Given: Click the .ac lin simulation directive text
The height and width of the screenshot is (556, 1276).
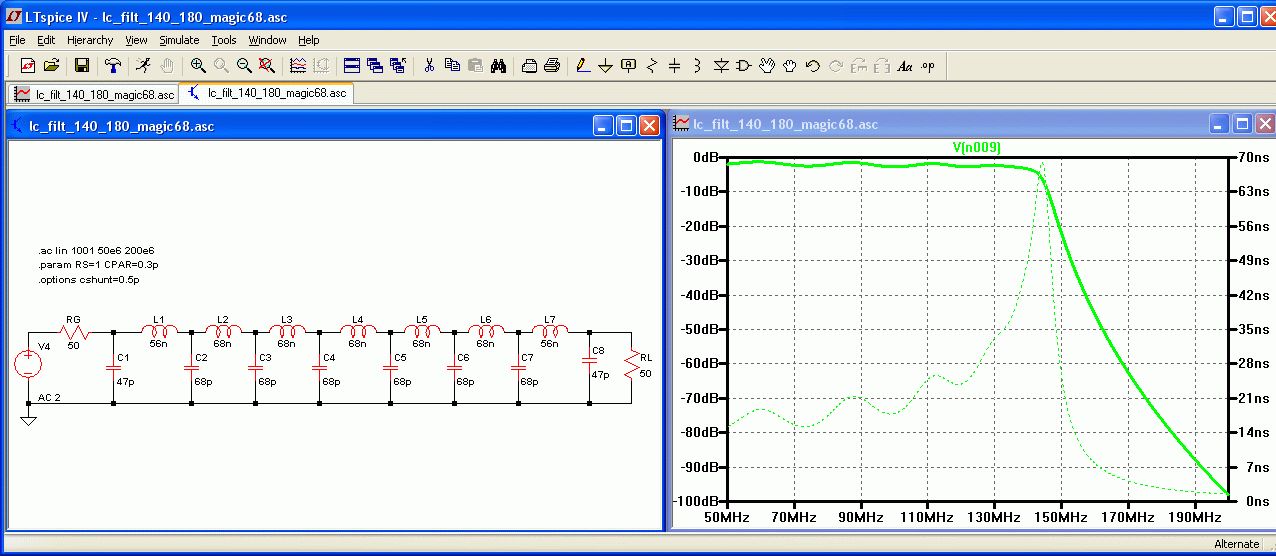Looking at the screenshot, I should coord(96,250).
